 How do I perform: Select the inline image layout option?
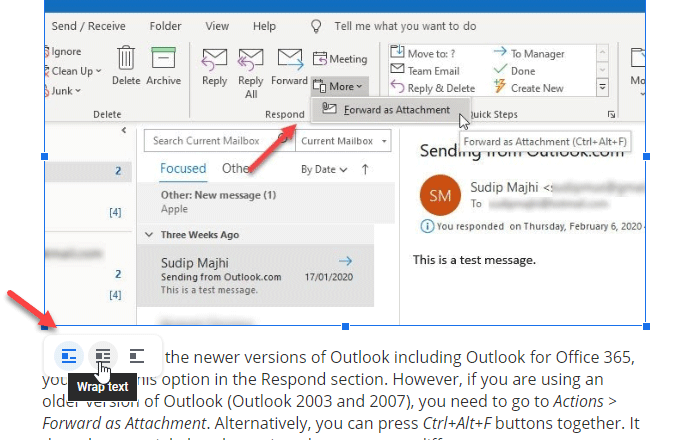(69, 356)
